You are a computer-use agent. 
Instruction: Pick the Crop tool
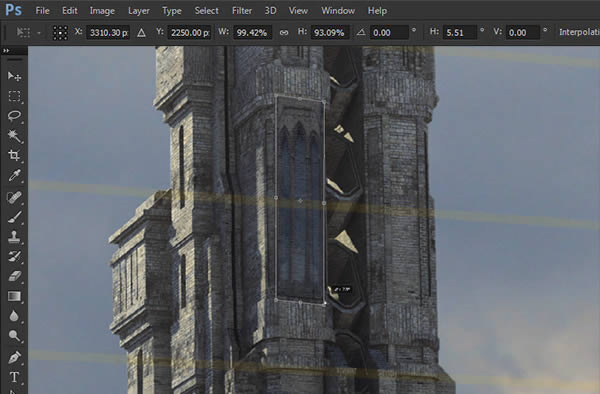pos(14,155)
